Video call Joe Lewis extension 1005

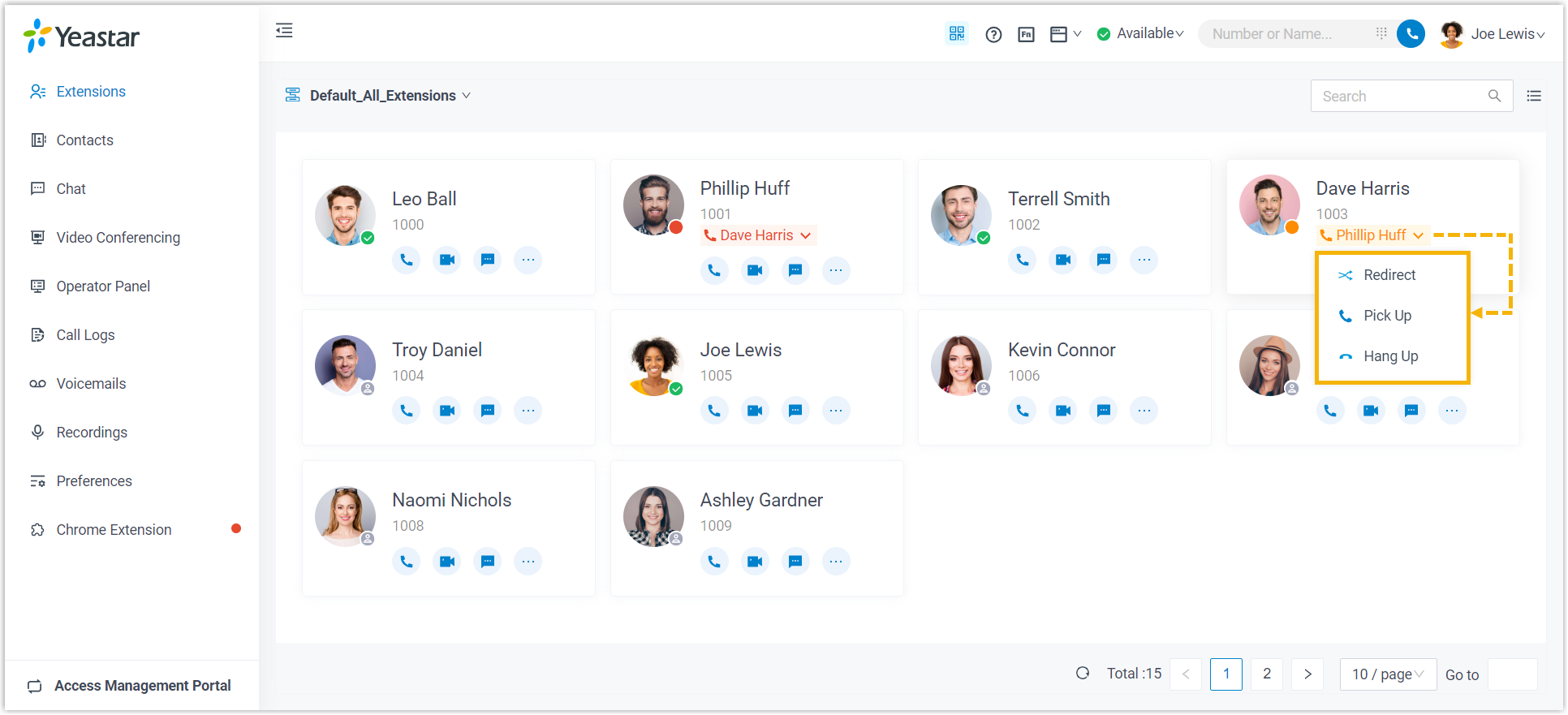tap(755, 411)
